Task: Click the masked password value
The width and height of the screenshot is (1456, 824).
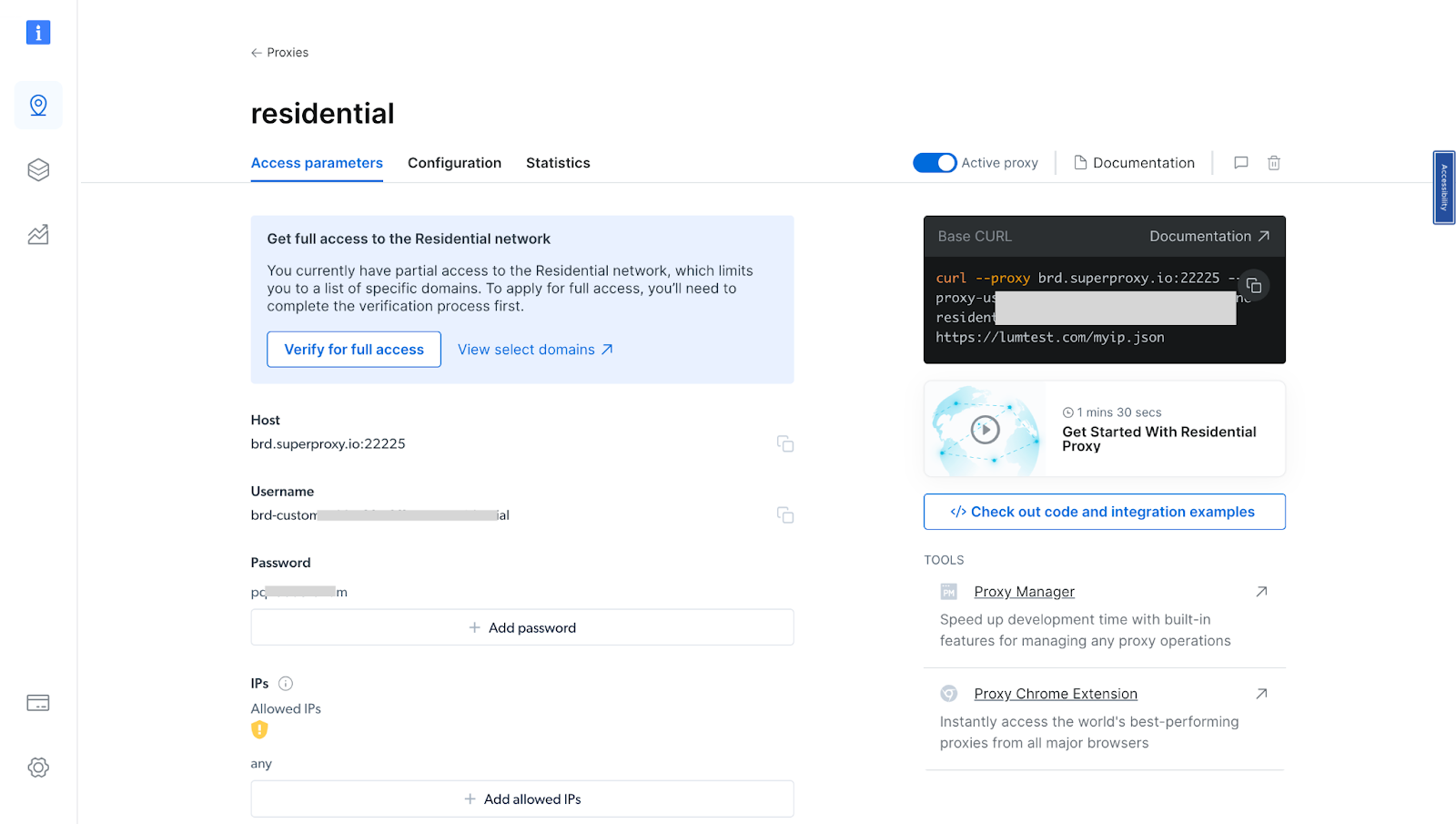Action: (299, 592)
